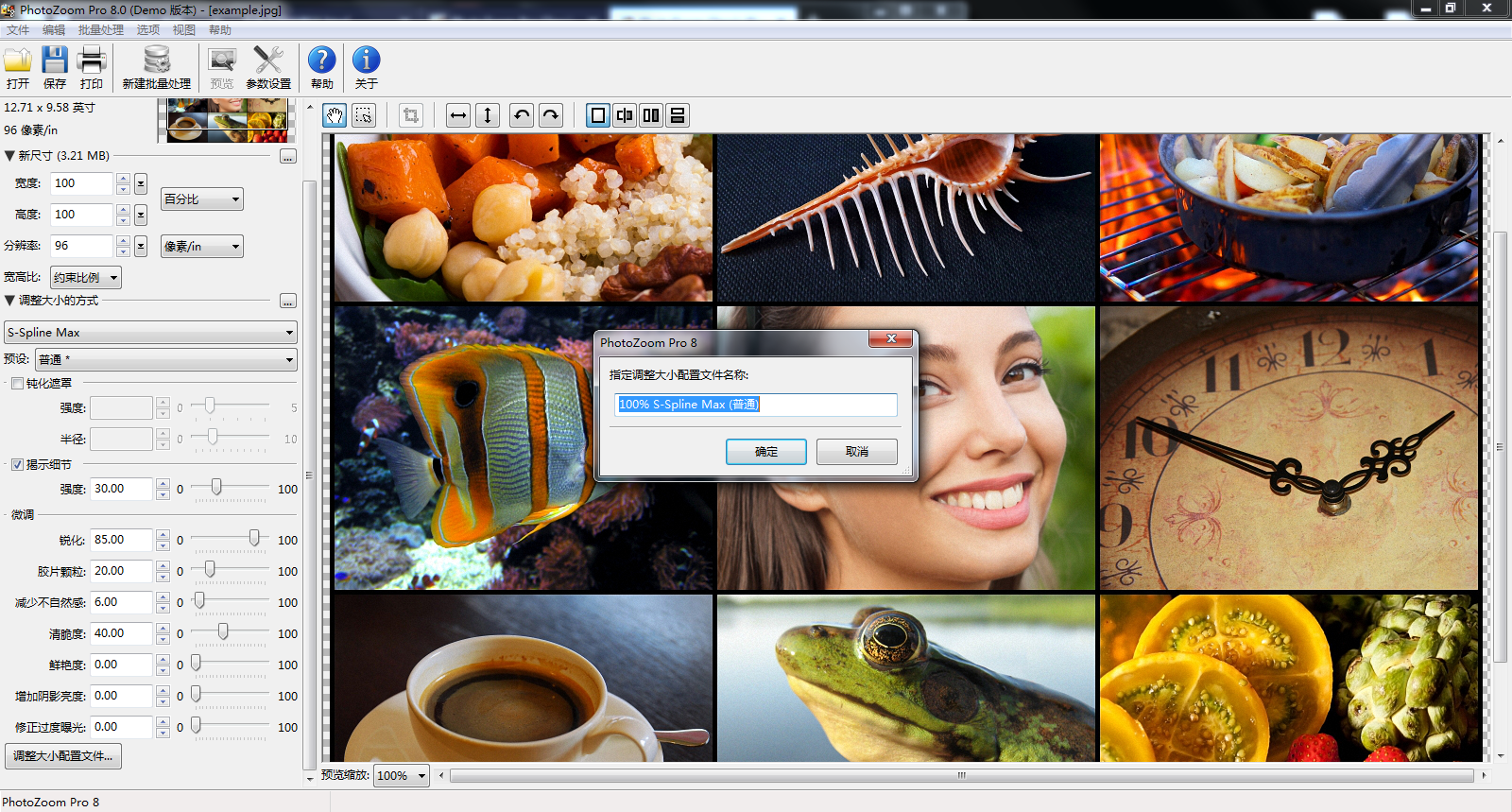The image size is (1512, 812).
Task: Click the Open (打开) folder icon
Action: (18, 61)
